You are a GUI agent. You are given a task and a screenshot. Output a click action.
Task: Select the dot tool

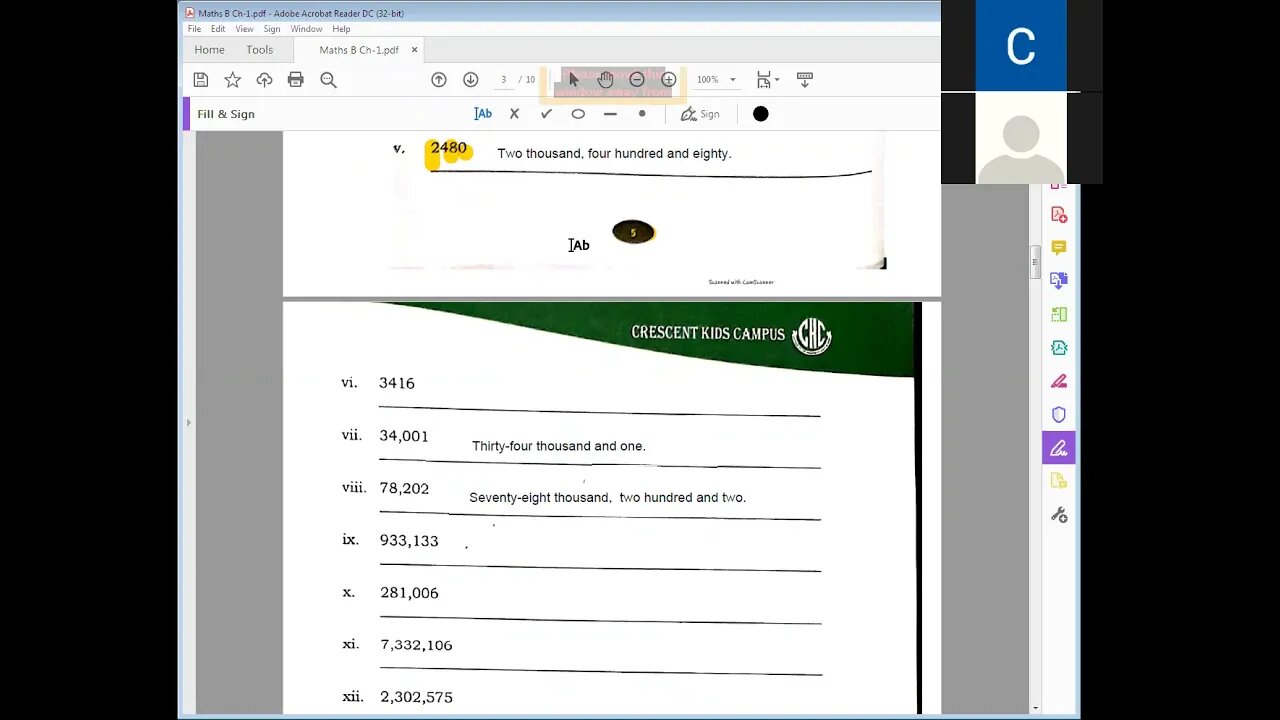pyautogui.click(x=642, y=114)
